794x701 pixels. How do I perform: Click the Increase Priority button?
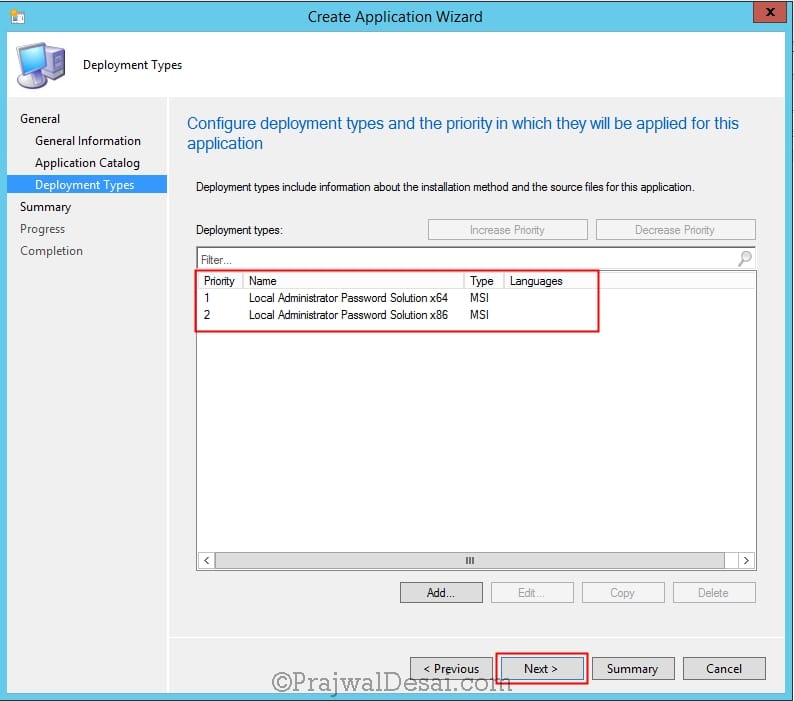point(507,229)
